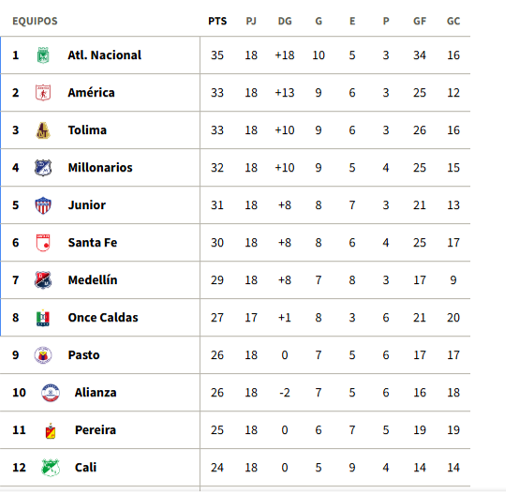Click Atl. Nacional's 35 points value
Image resolution: width=506 pixels, height=492 pixels.
217,55
